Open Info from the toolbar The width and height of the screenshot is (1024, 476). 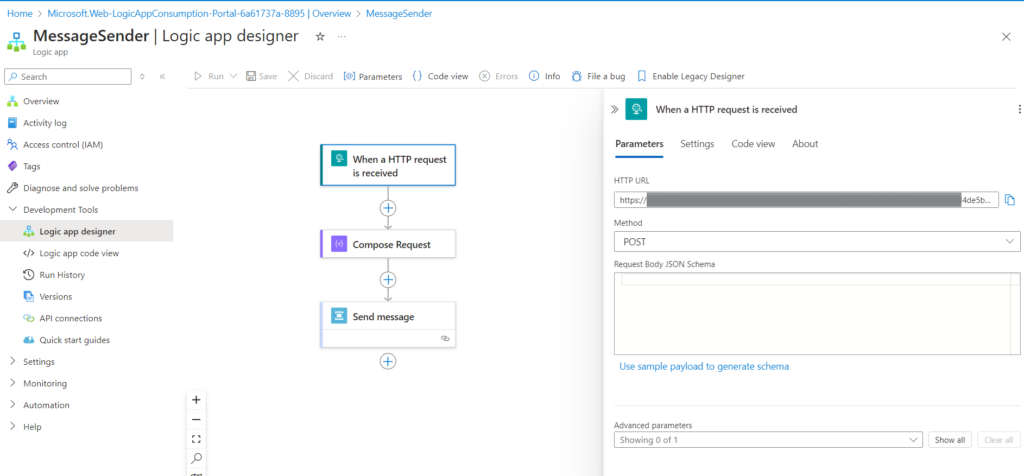tap(544, 76)
